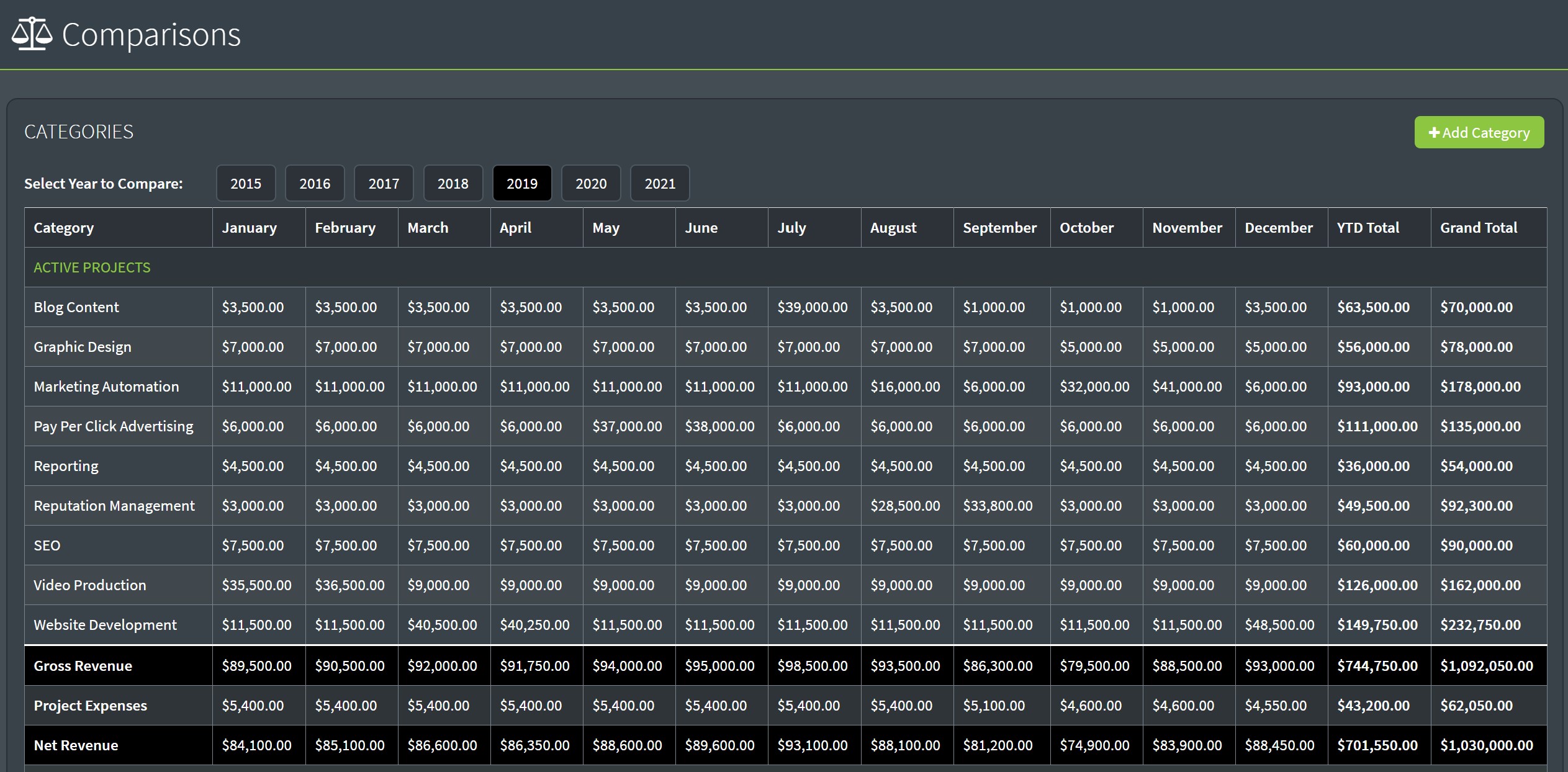Click the active 2019 year button

[521, 183]
